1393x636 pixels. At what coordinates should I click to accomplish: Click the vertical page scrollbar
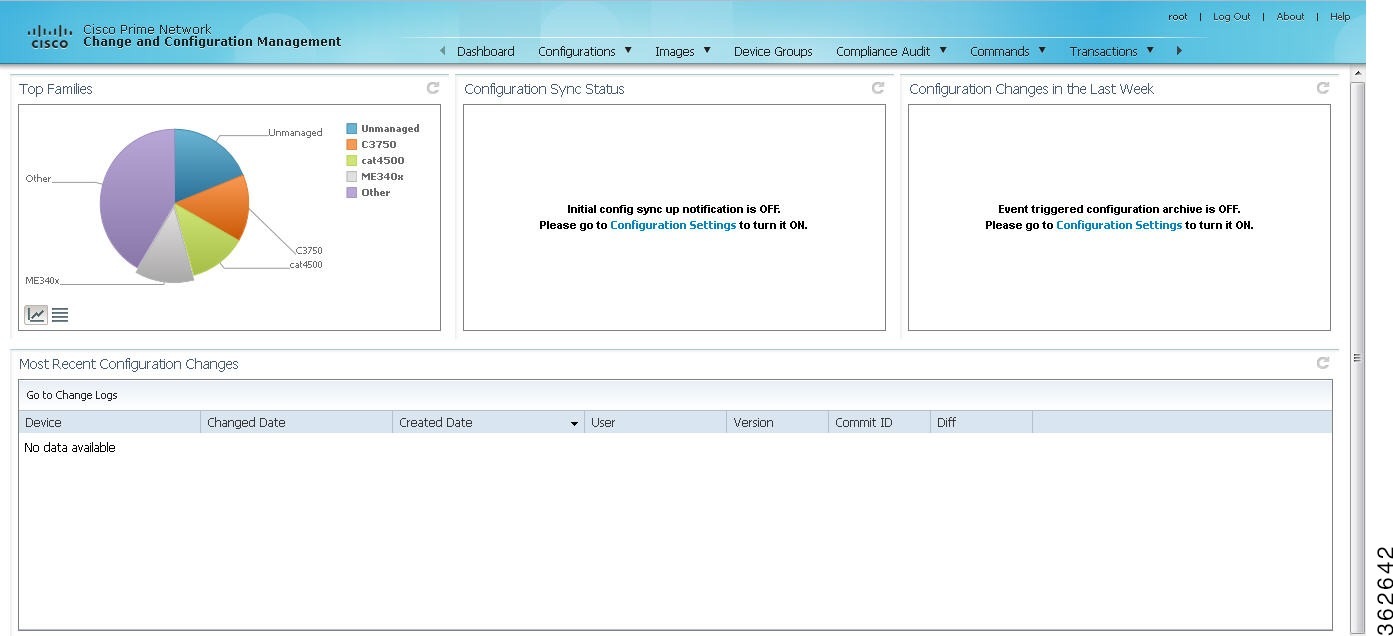pos(1358,357)
